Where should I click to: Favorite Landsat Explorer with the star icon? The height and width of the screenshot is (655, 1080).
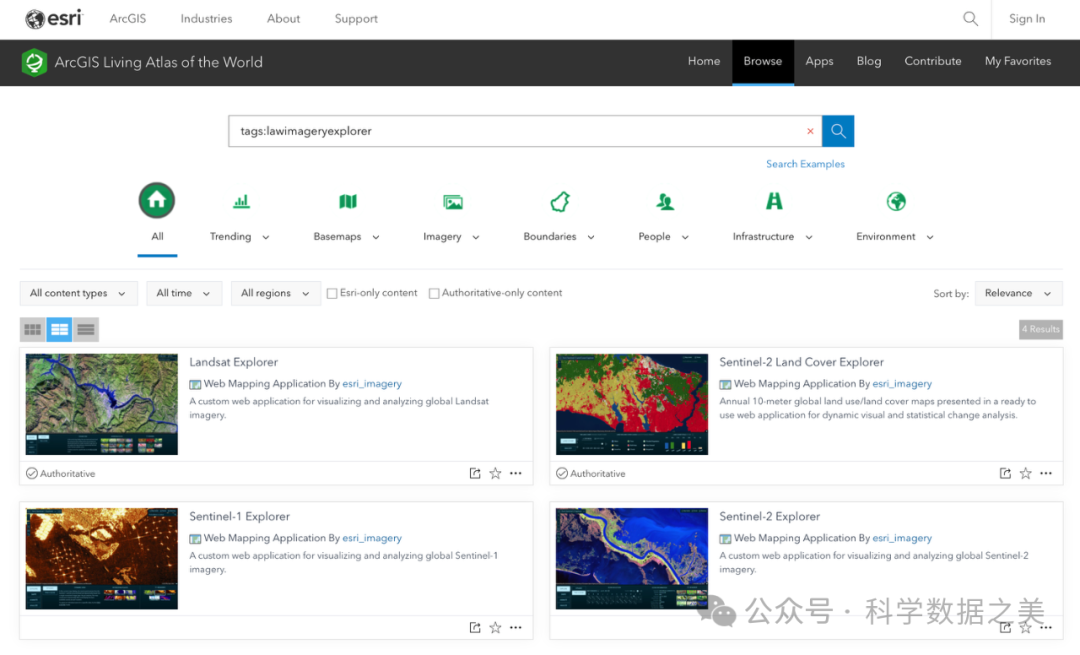click(x=495, y=474)
